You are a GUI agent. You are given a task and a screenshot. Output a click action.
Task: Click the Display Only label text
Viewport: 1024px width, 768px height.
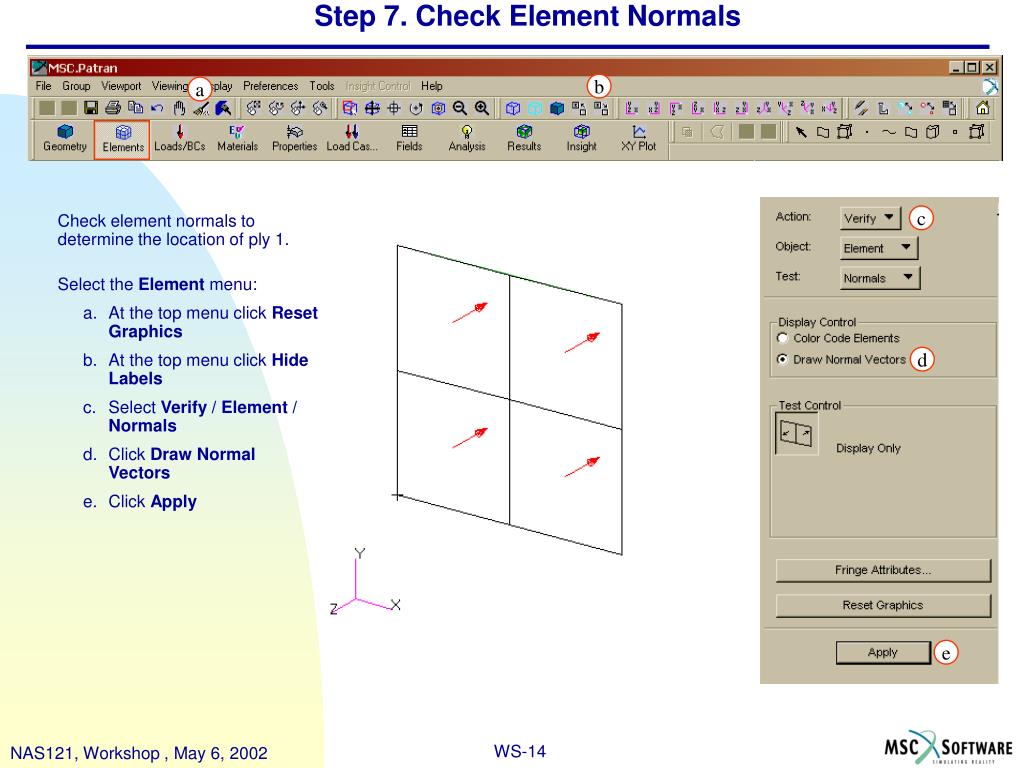click(x=868, y=448)
